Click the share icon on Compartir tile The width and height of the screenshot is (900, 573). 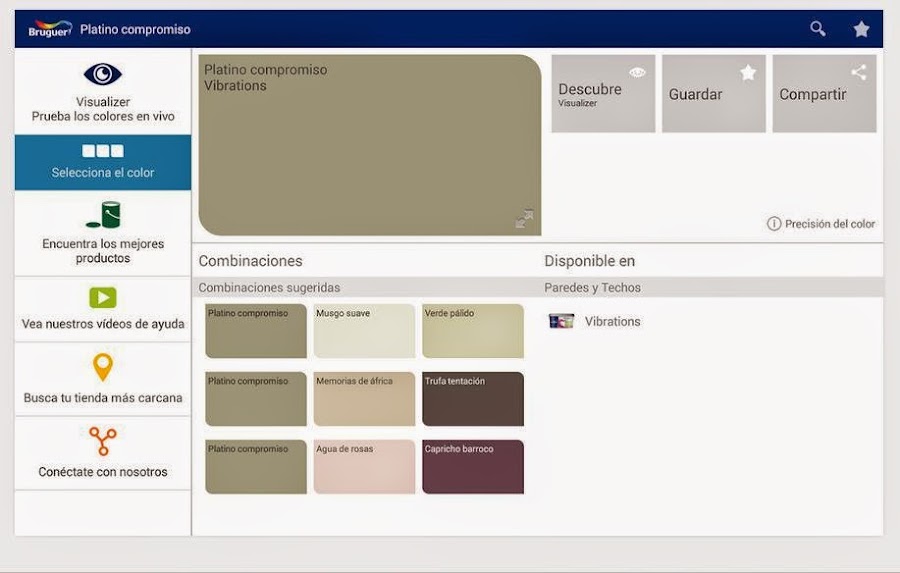coord(859,72)
